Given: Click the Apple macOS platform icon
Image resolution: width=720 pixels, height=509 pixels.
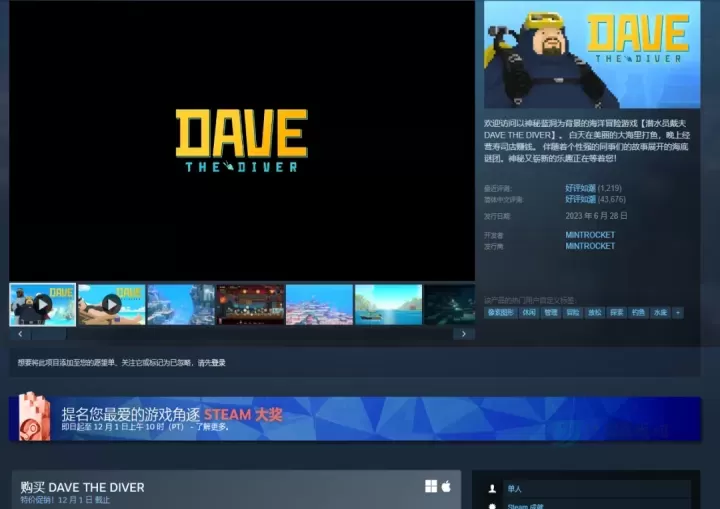Looking at the screenshot, I should 446,486.
